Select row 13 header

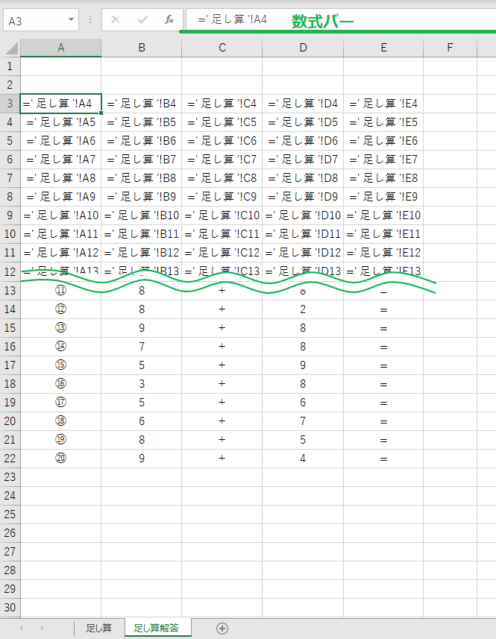[x=10, y=291]
